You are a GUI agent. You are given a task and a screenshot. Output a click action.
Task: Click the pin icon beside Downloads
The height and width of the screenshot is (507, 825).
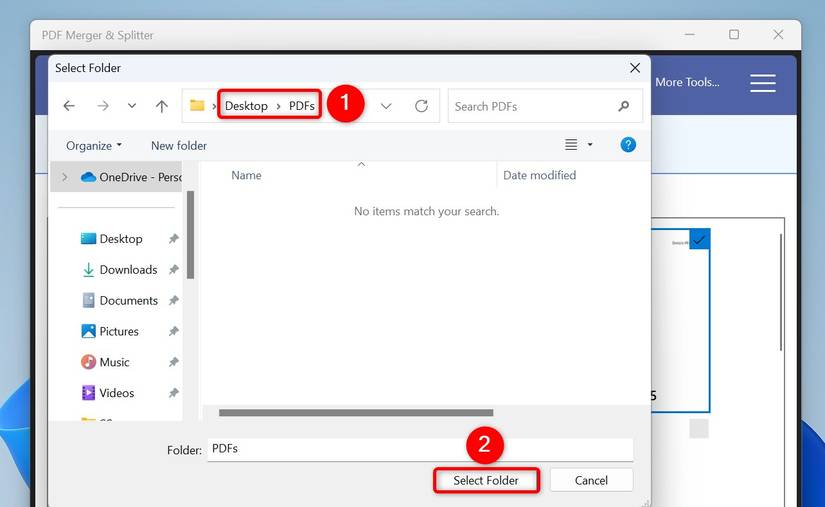(x=173, y=270)
